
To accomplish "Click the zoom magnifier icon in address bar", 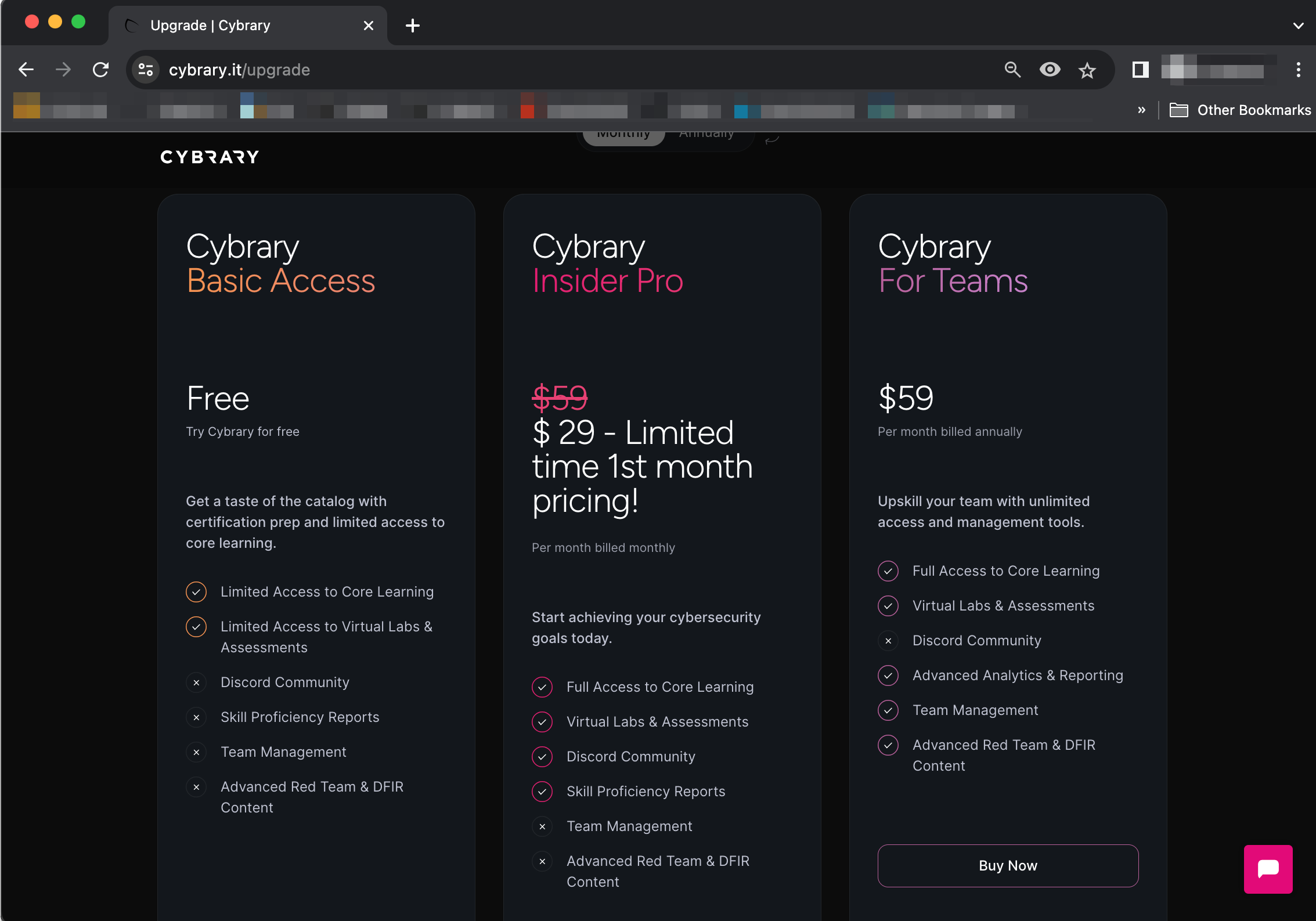I will coord(1012,70).
